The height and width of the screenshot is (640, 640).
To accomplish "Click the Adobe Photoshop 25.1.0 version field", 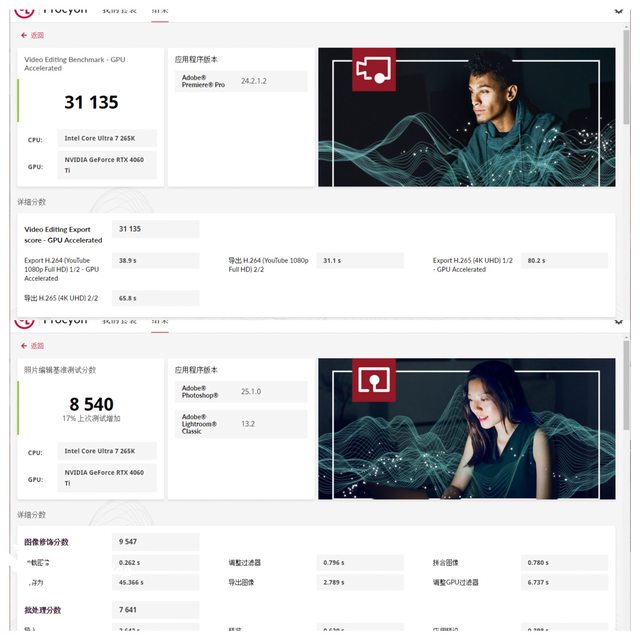I will pyautogui.click(x=241, y=391).
